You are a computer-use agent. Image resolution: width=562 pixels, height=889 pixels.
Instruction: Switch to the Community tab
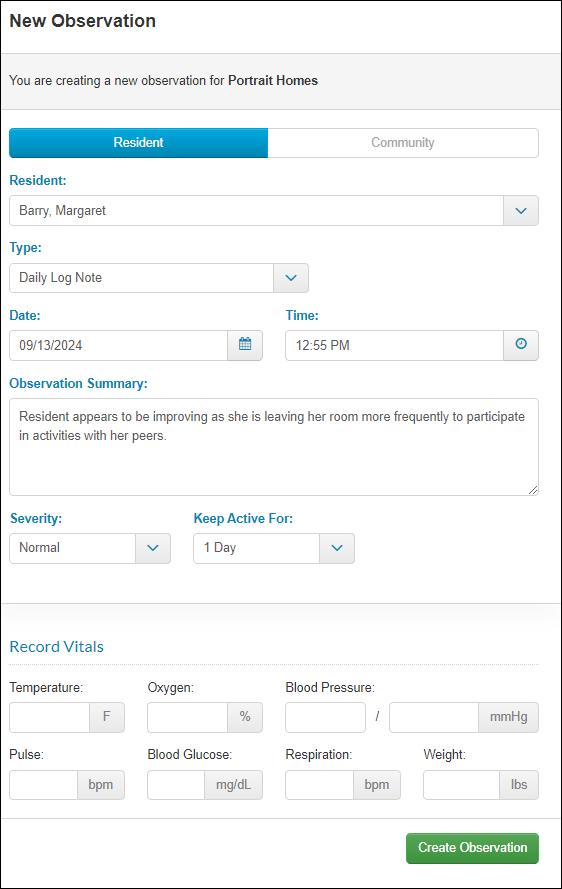point(403,143)
